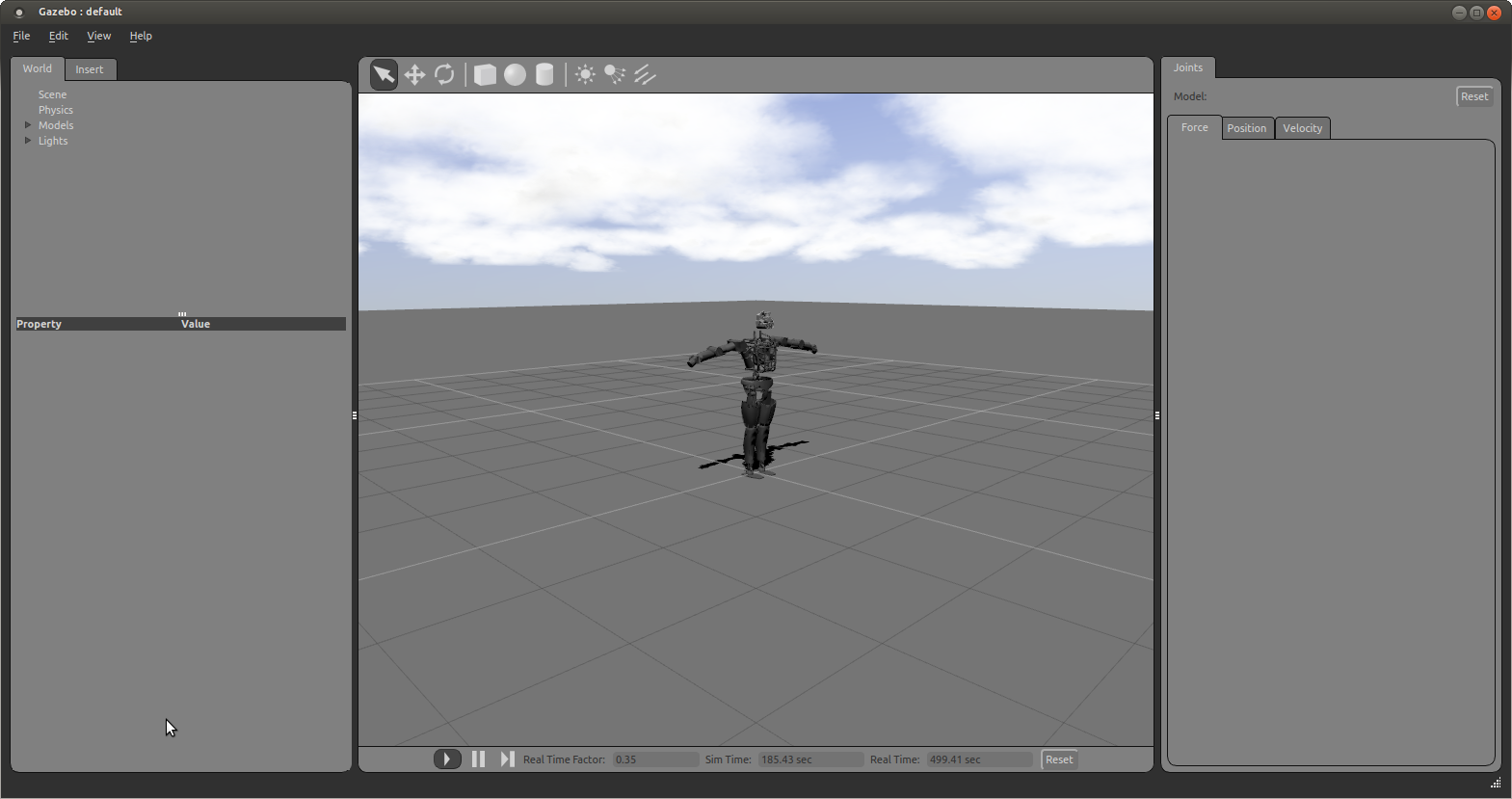Viewport: 1512px width, 799px height.
Task: Activate the rotate tool
Action: (444, 75)
